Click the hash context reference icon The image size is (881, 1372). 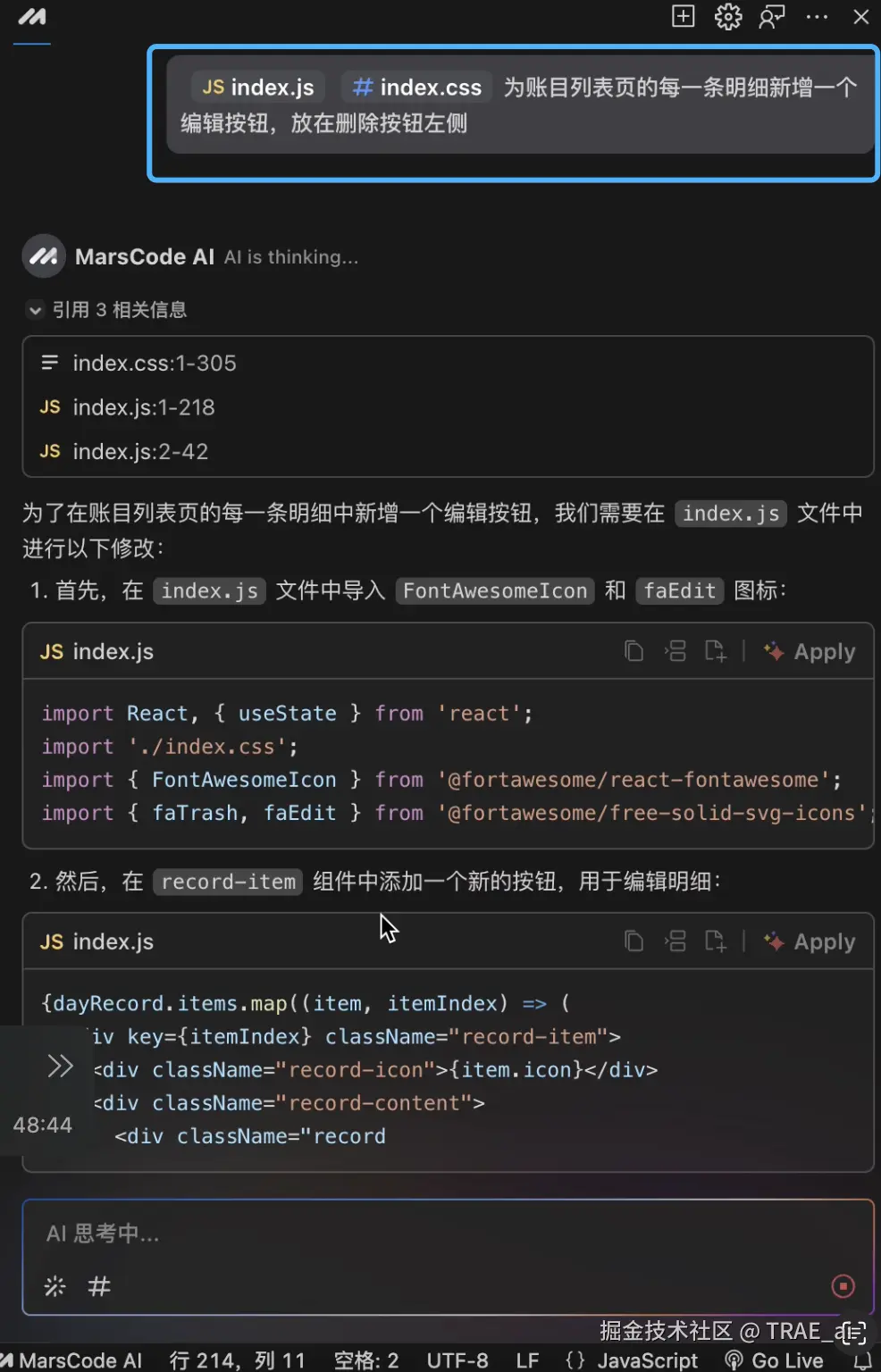tap(99, 1286)
